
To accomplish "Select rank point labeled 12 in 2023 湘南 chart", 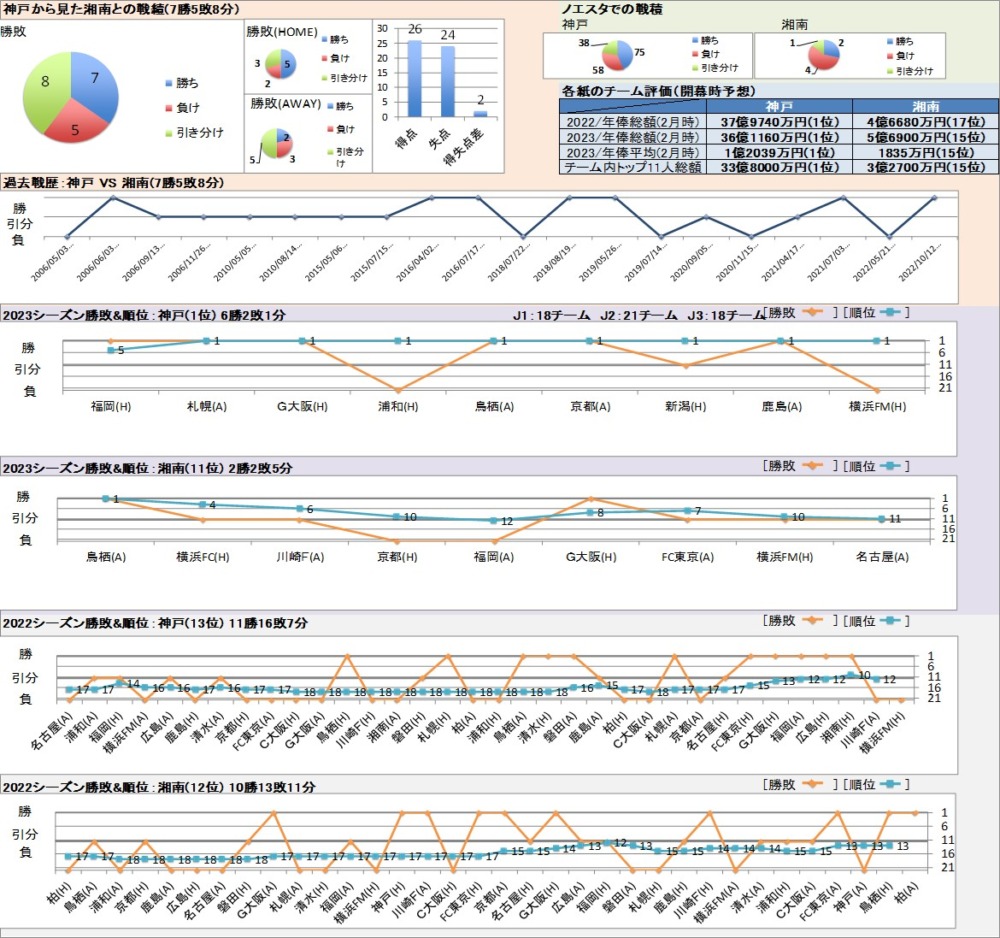I will tap(493, 521).
